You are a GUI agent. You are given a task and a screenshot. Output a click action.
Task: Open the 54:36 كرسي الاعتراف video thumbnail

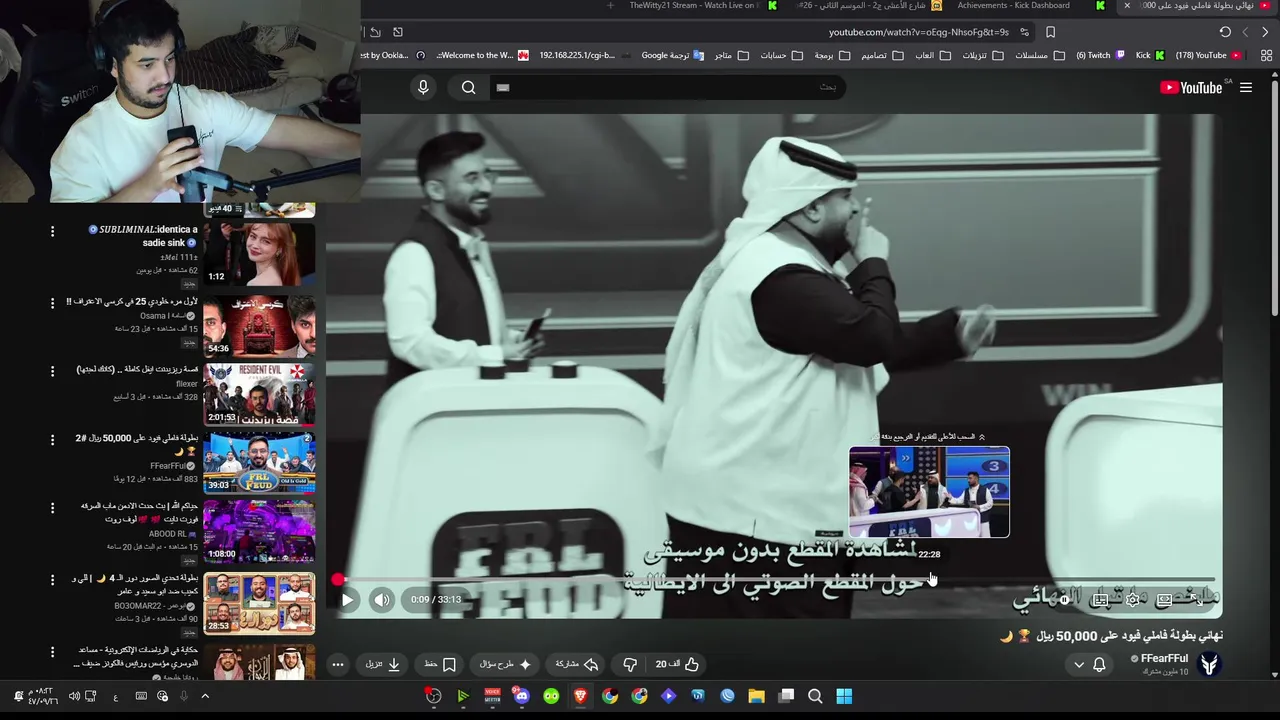259,326
